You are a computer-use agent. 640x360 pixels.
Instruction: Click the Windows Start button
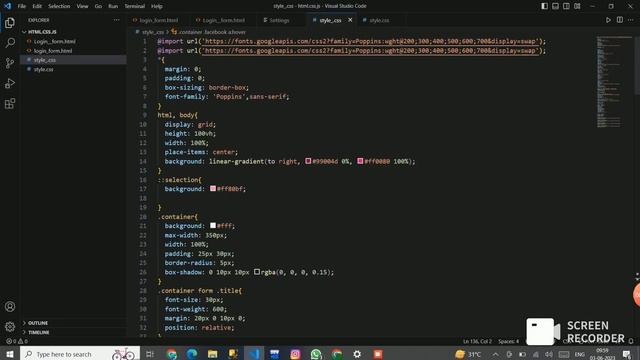coord(10,354)
